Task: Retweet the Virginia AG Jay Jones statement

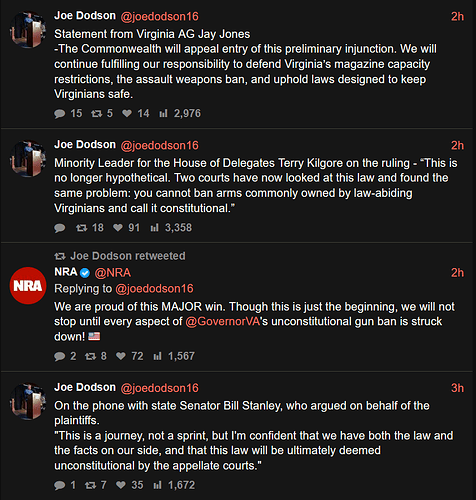Action: pyautogui.click(x=97, y=114)
